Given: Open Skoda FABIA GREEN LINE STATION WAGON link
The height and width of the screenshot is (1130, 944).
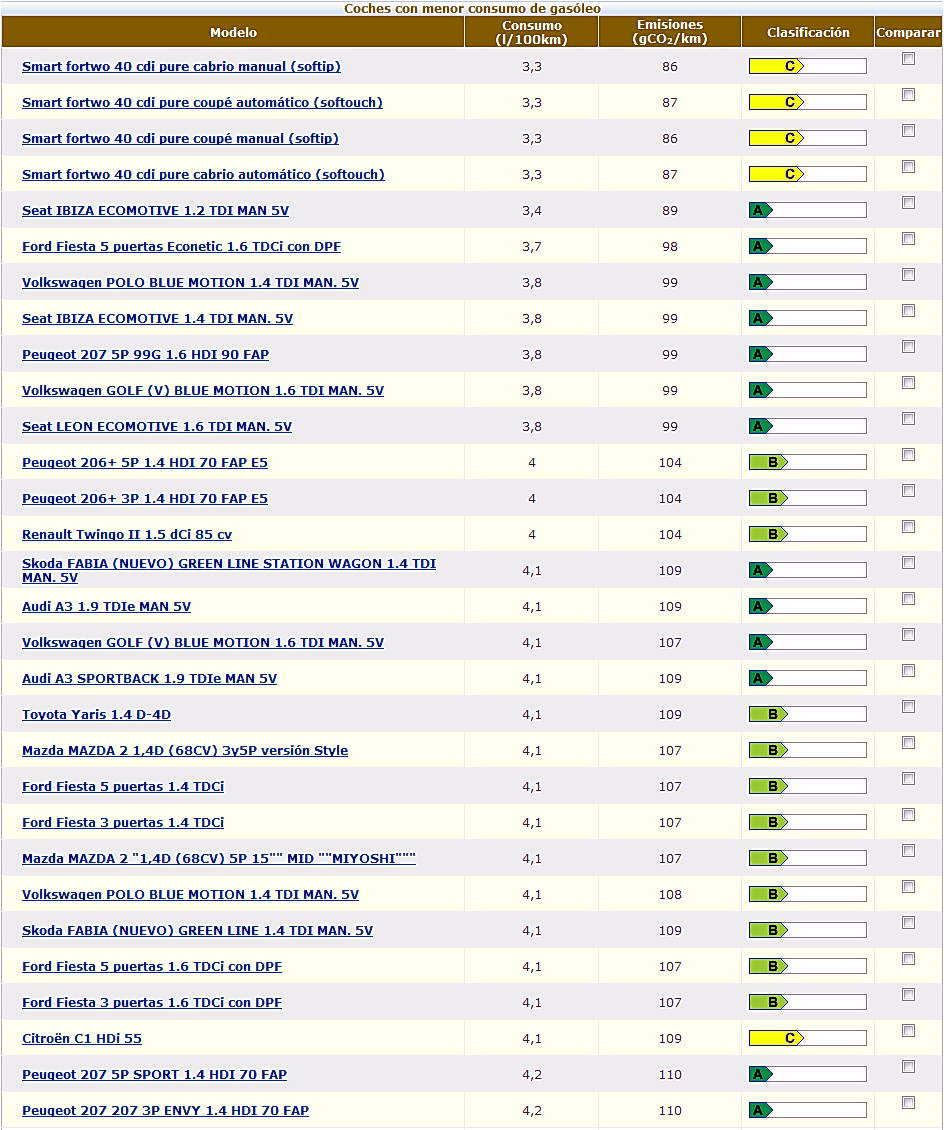Looking at the screenshot, I should pos(229,570).
